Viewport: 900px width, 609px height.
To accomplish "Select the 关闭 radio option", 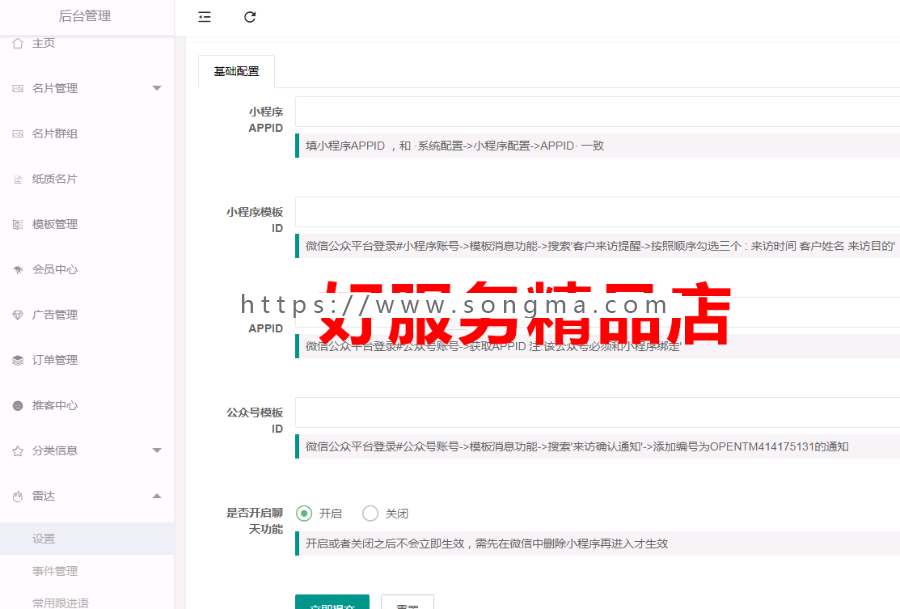I will point(370,513).
